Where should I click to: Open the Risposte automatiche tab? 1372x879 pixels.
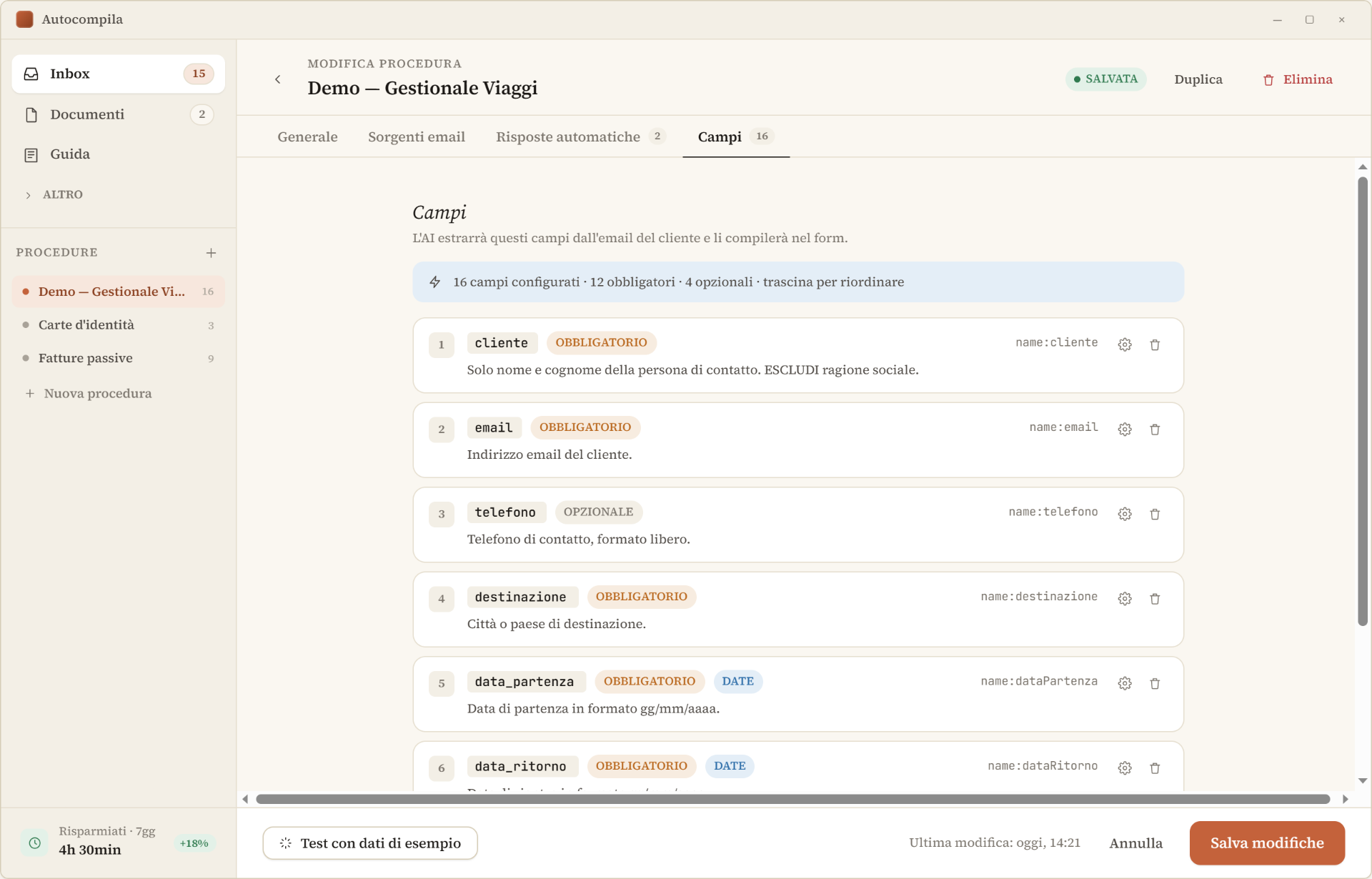click(x=581, y=136)
